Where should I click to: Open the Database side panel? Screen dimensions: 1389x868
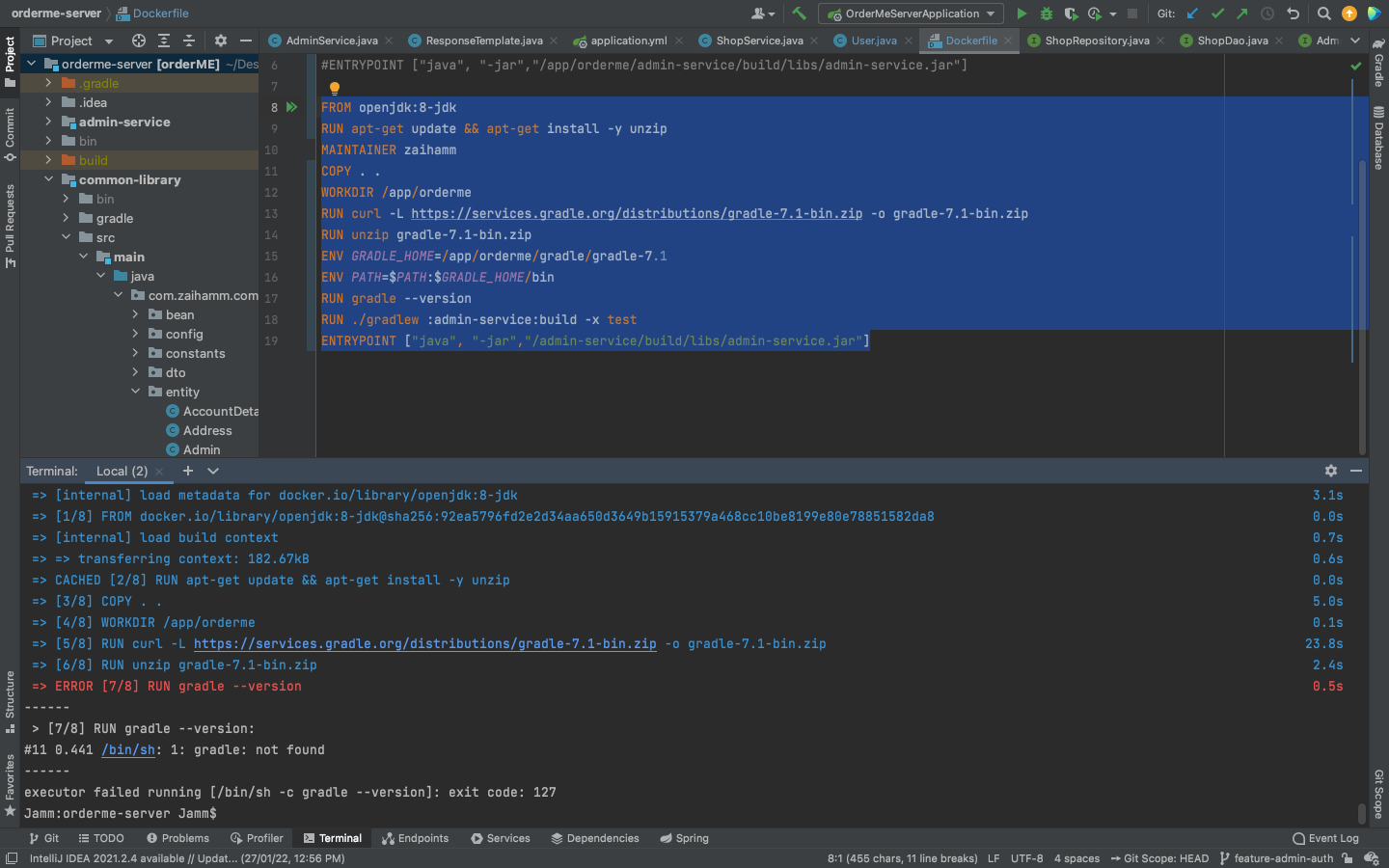point(1378,138)
